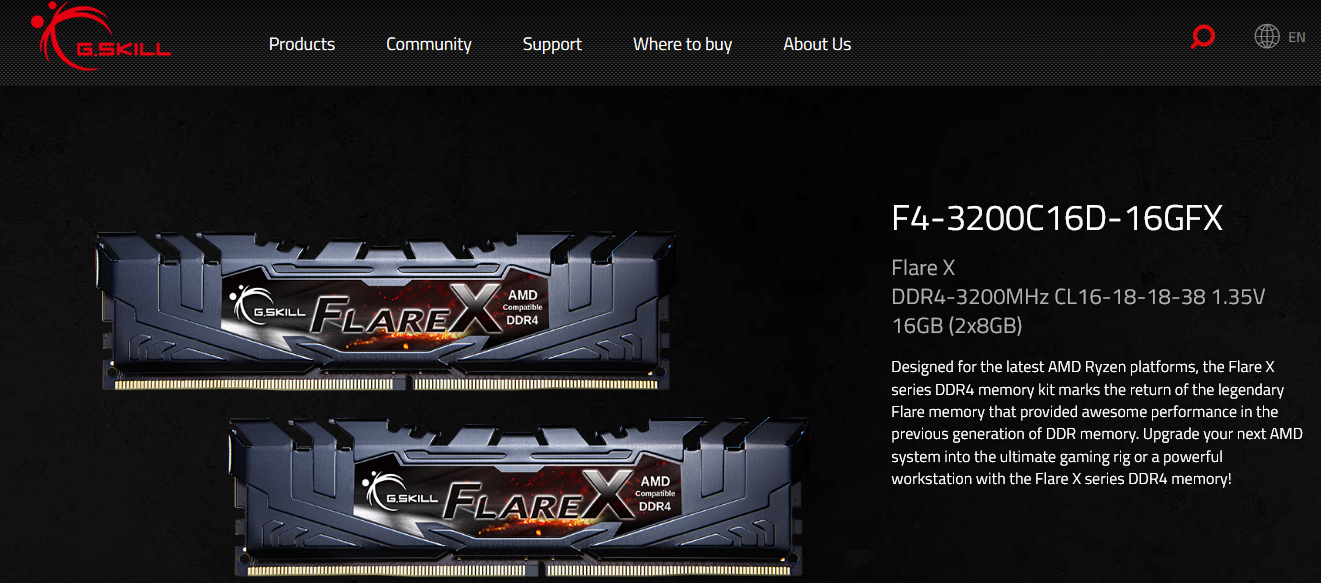Click the Flare X series name

point(923,268)
